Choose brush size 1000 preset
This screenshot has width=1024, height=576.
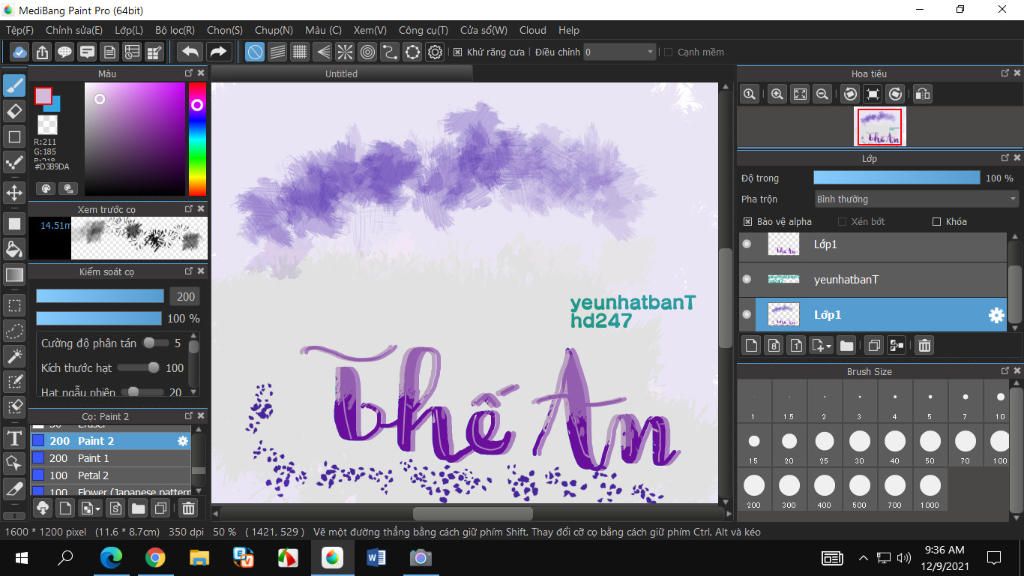tap(930, 491)
